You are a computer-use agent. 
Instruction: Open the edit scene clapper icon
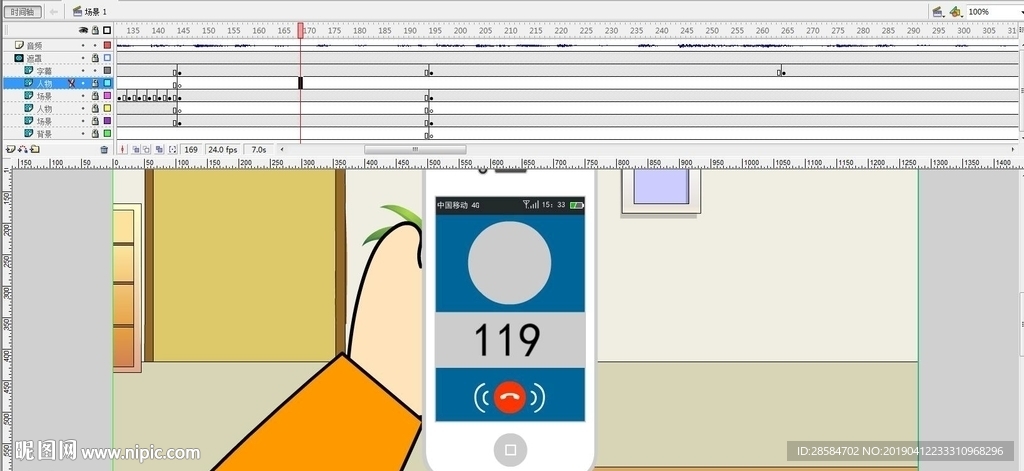click(937, 12)
